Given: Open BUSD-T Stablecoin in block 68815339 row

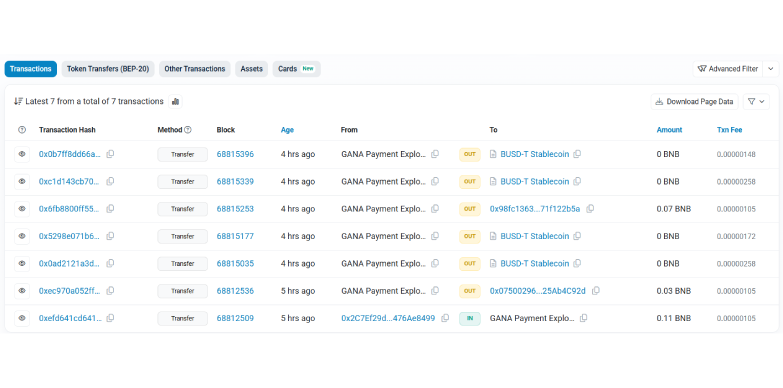Looking at the screenshot, I should 534,182.
